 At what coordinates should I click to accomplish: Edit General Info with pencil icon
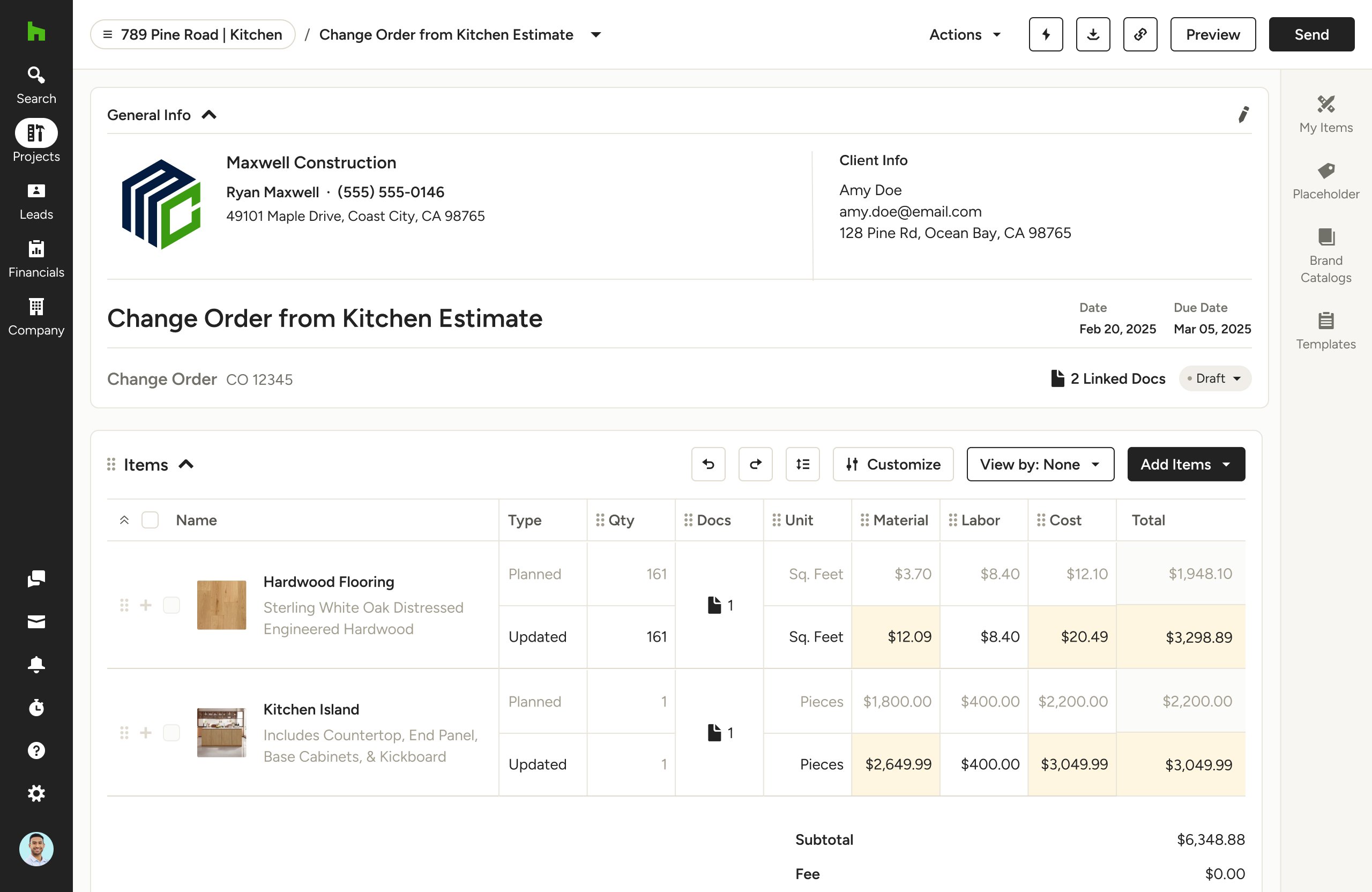[x=1243, y=115]
